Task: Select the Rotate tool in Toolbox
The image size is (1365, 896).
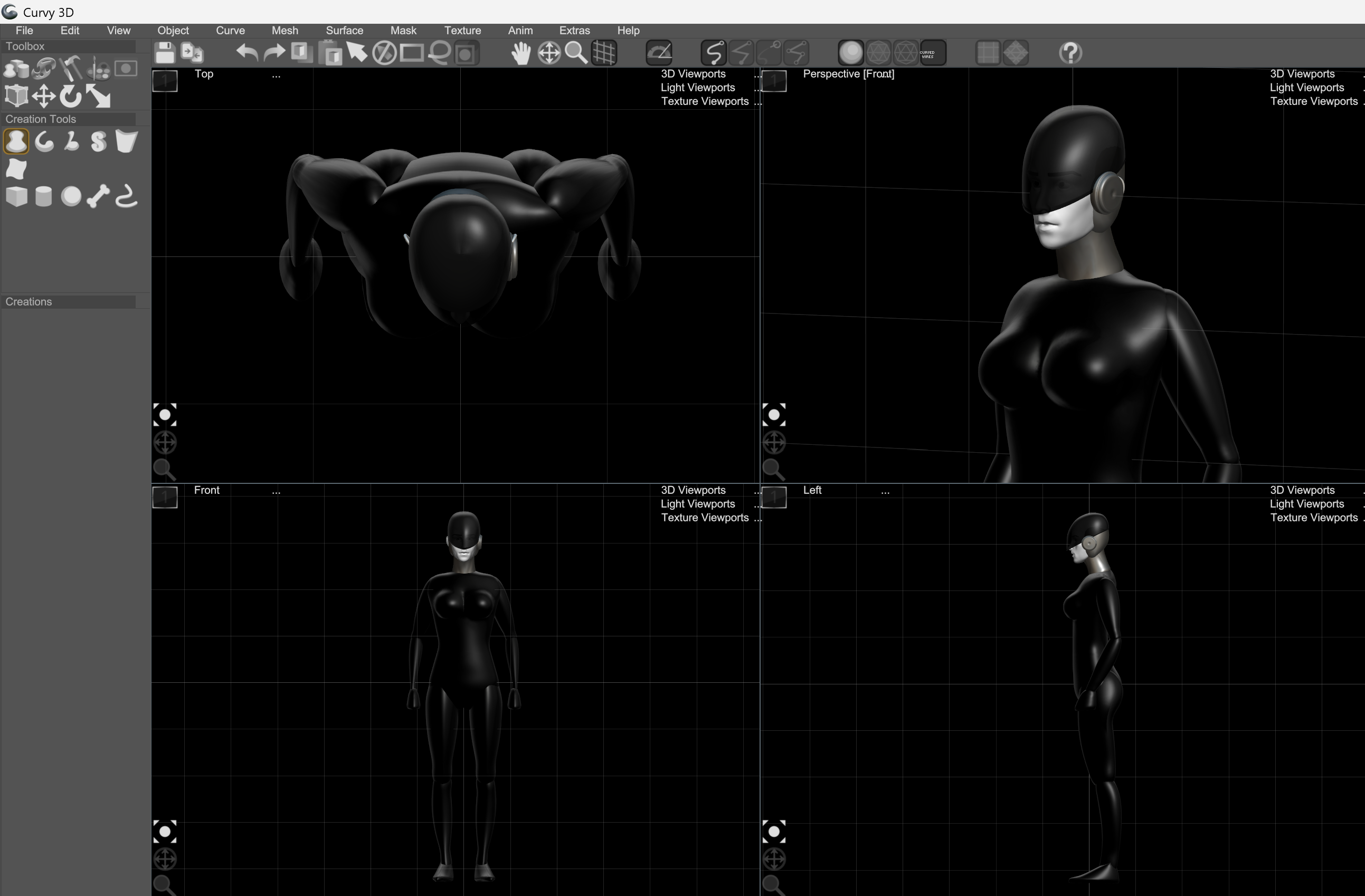Action: tap(71, 97)
